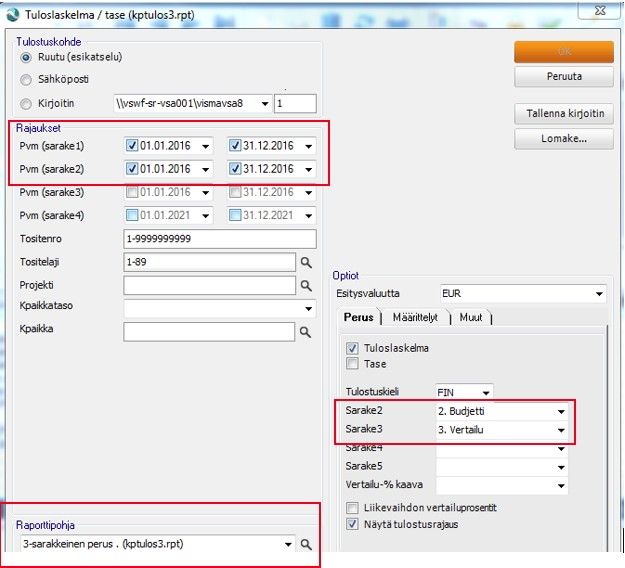The image size is (625, 568).
Task: Open Pvm (sarake4) start date picker
Action: coord(206,216)
